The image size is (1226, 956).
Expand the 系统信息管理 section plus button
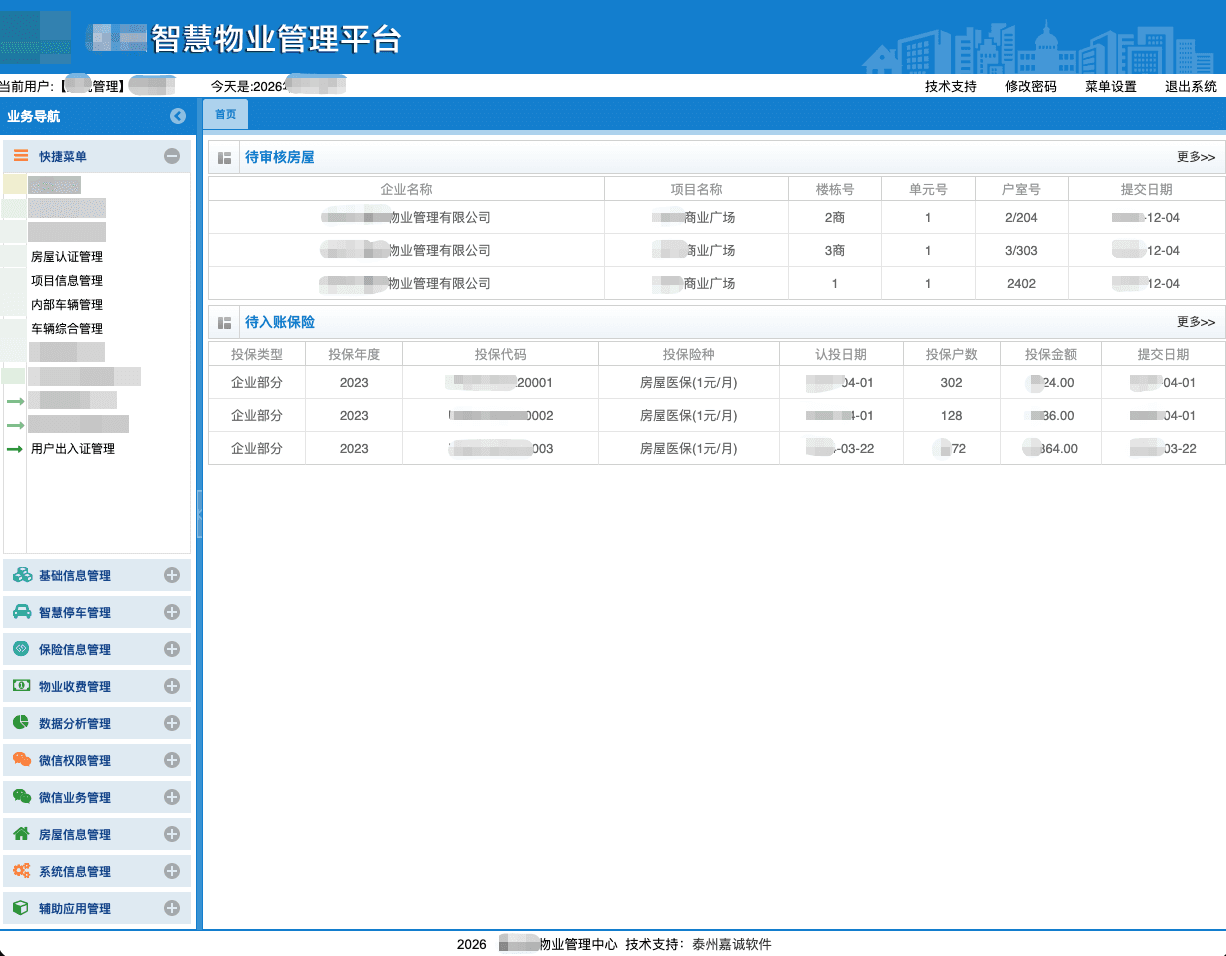(x=172, y=871)
